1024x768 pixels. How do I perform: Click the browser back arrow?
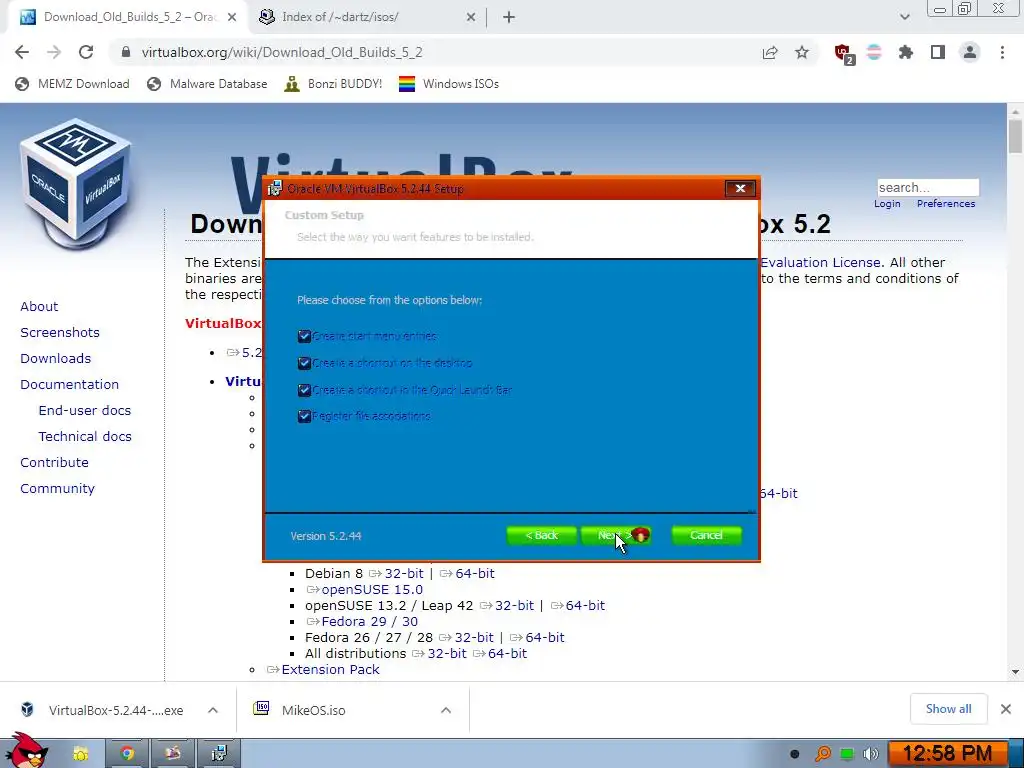22,52
